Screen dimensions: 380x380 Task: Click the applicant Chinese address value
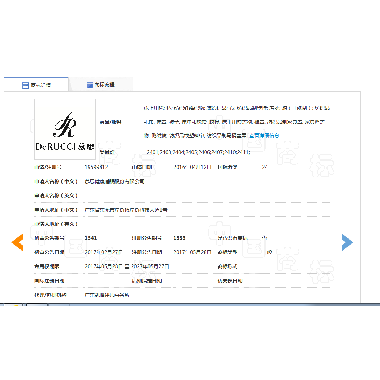126,210
